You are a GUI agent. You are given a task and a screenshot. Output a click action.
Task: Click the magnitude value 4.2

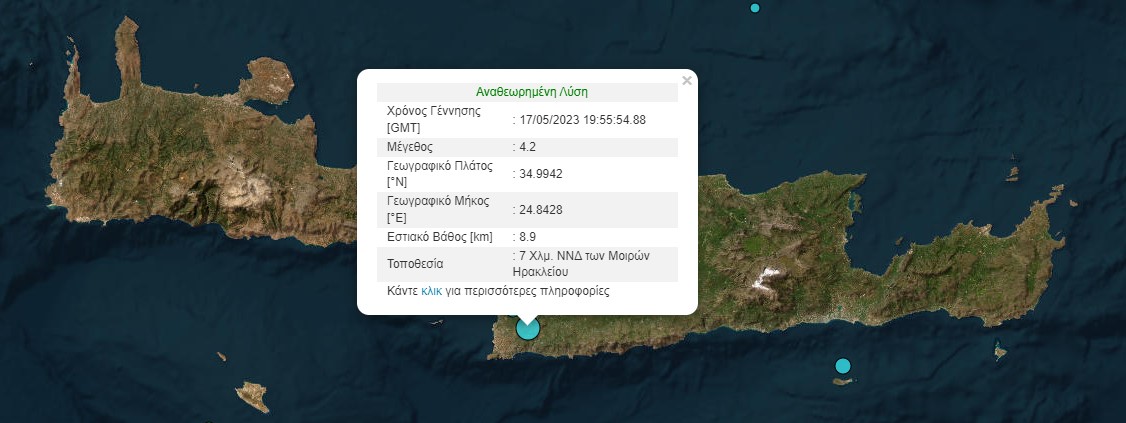(x=527, y=147)
